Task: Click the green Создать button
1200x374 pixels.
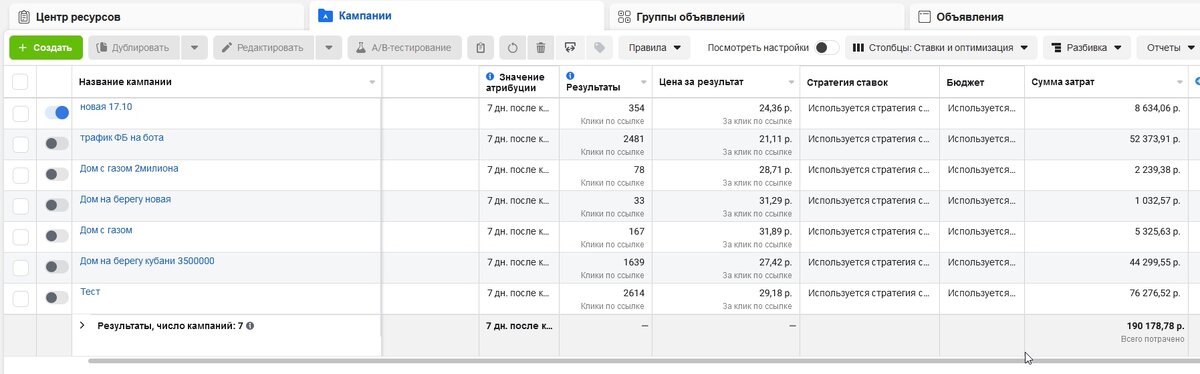Action: 46,47
